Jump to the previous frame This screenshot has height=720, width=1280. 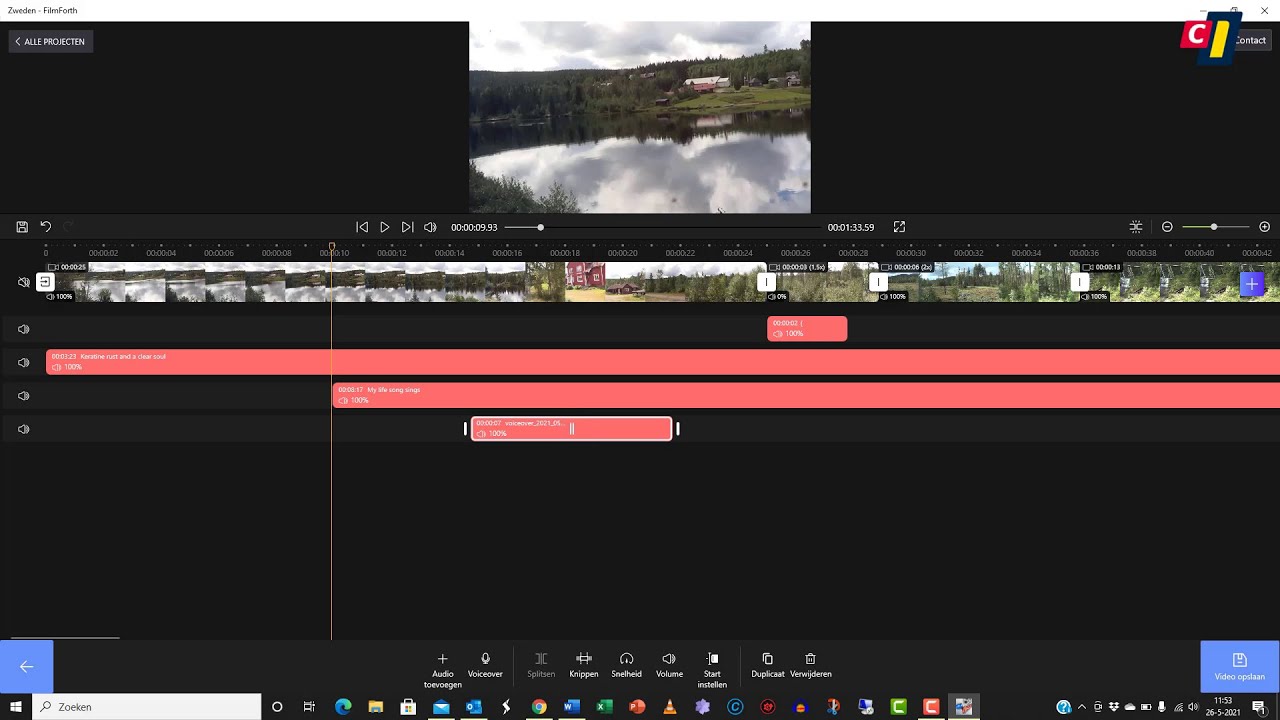[362, 227]
